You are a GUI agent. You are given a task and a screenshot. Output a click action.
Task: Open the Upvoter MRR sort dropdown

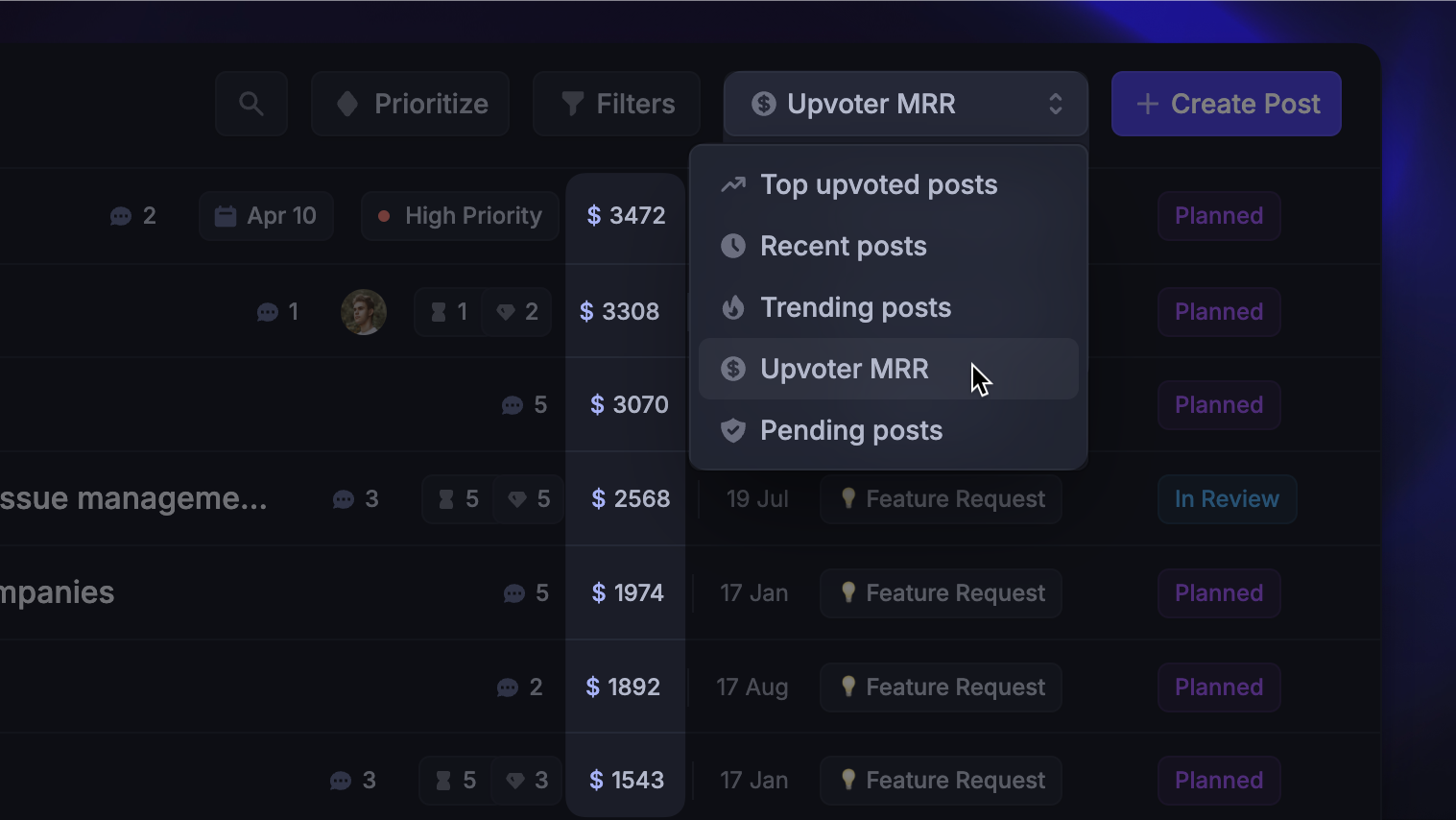point(903,103)
